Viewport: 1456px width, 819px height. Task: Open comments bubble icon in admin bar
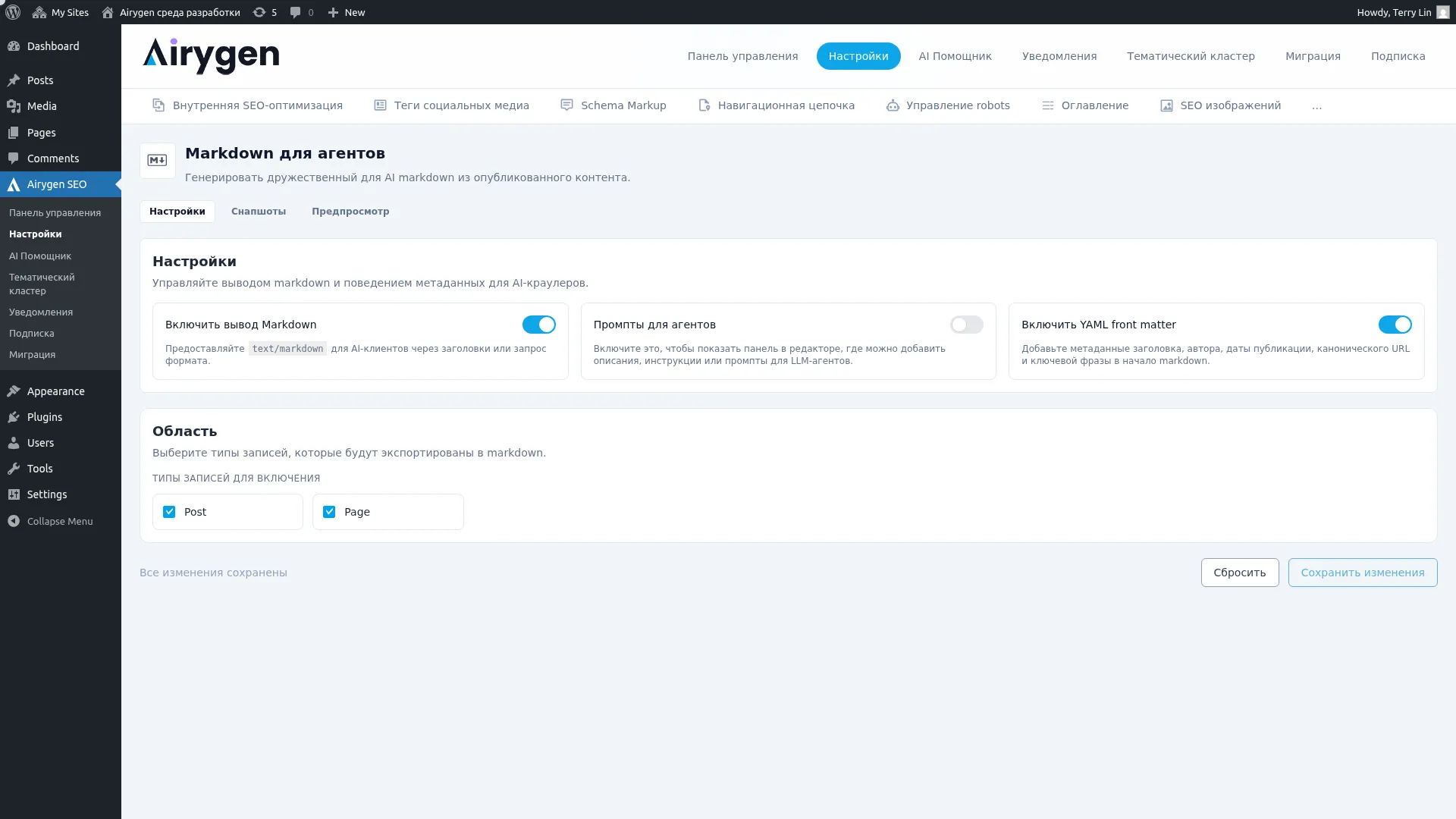click(x=296, y=12)
